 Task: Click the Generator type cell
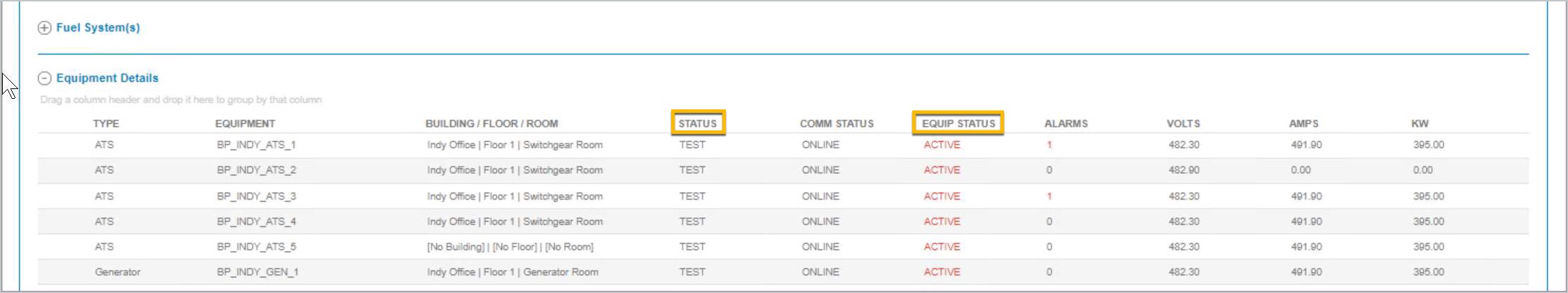click(118, 272)
